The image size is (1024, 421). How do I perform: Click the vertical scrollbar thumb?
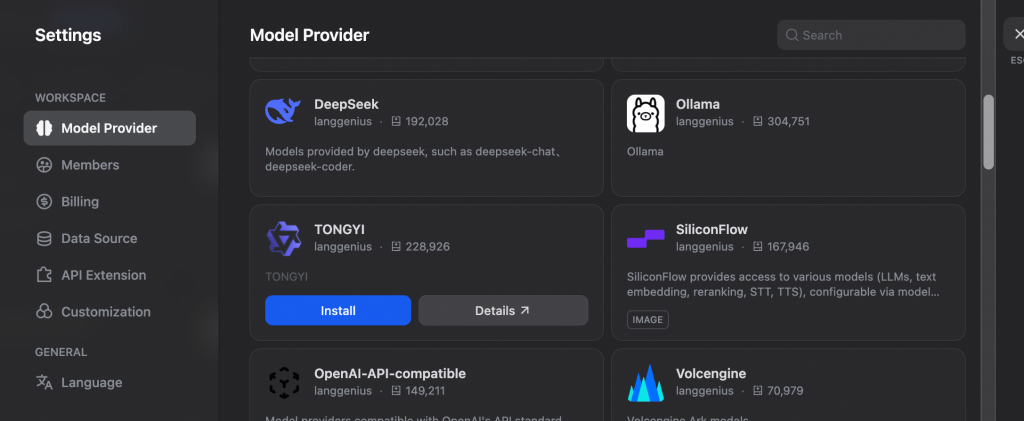tap(989, 132)
